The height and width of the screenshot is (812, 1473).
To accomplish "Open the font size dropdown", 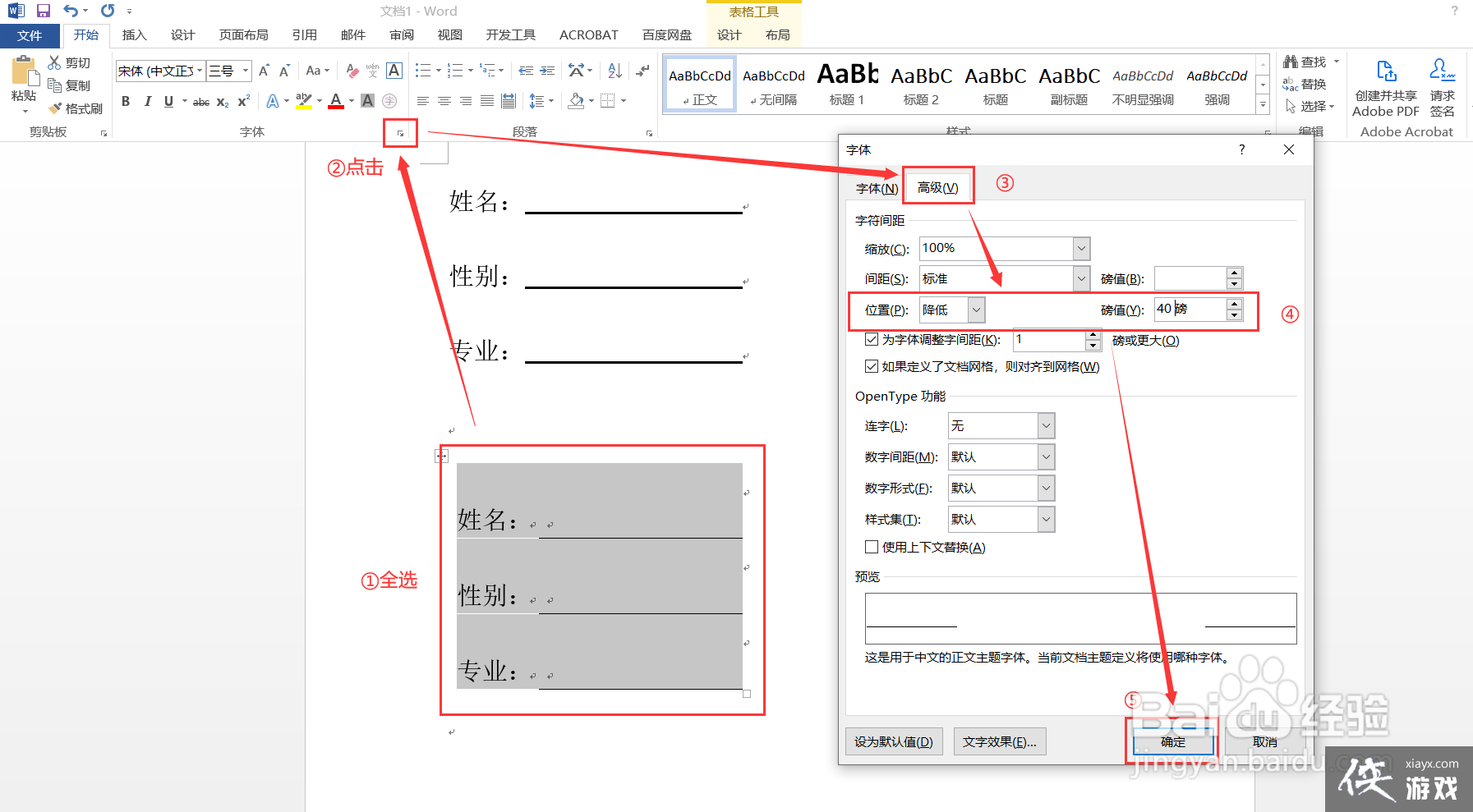I will pyautogui.click(x=245, y=71).
